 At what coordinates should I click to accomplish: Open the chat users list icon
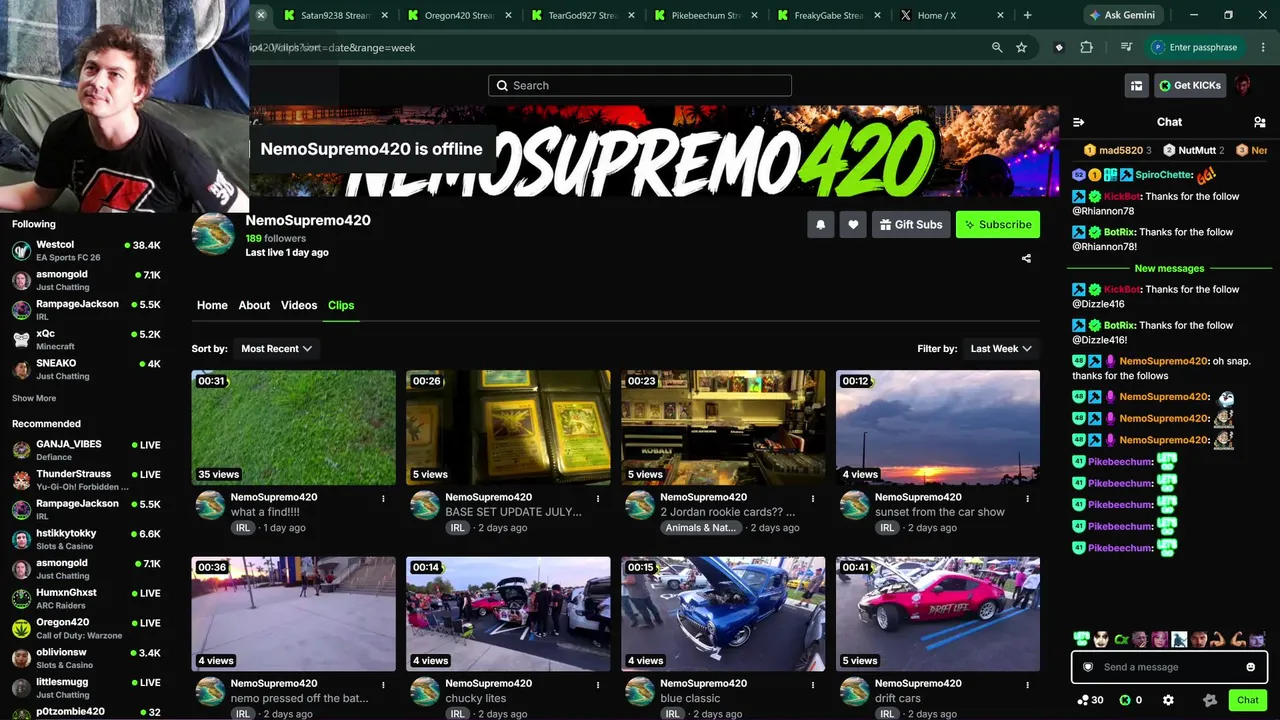1259,122
